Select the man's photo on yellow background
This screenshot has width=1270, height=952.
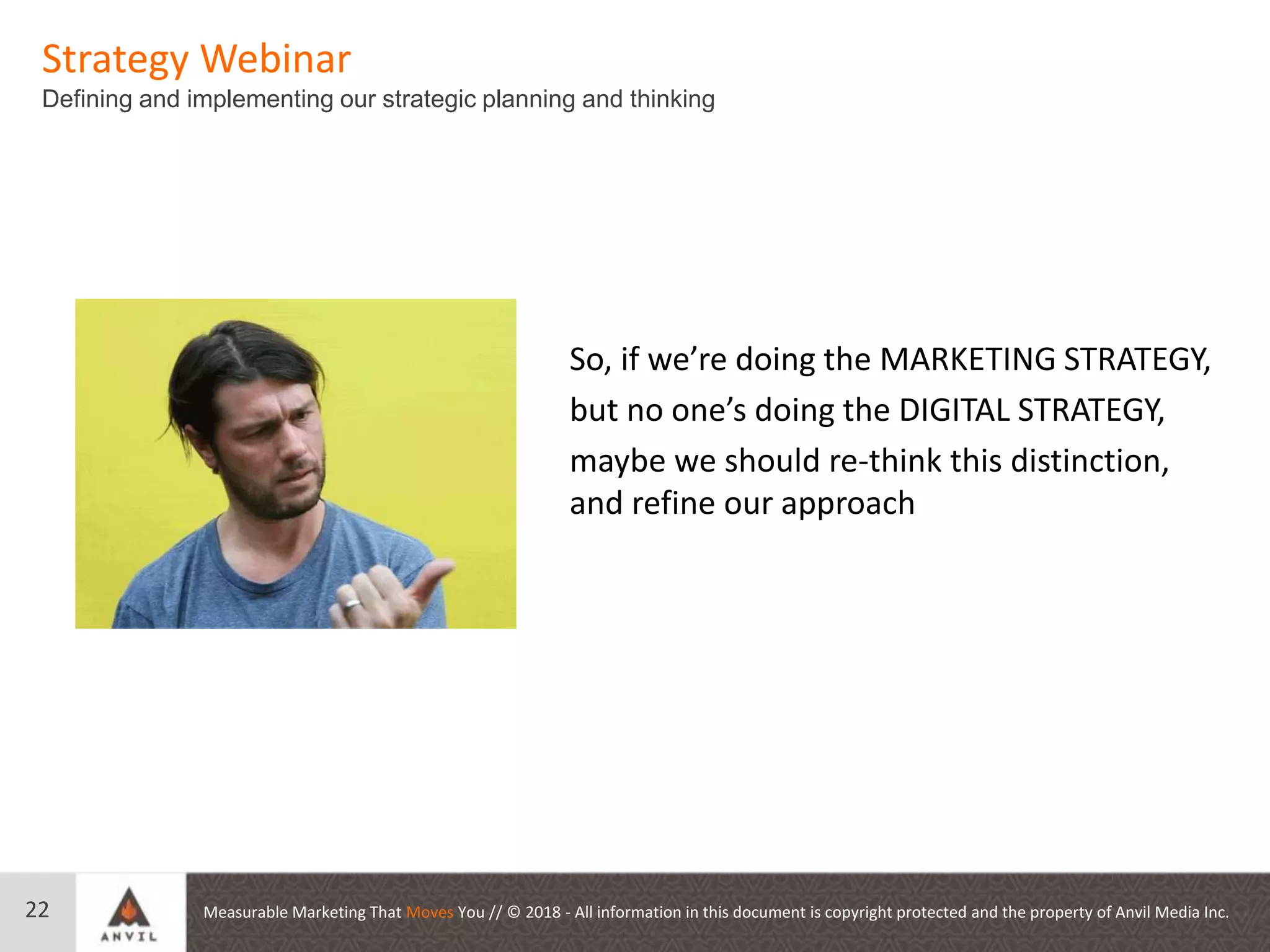click(296, 464)
